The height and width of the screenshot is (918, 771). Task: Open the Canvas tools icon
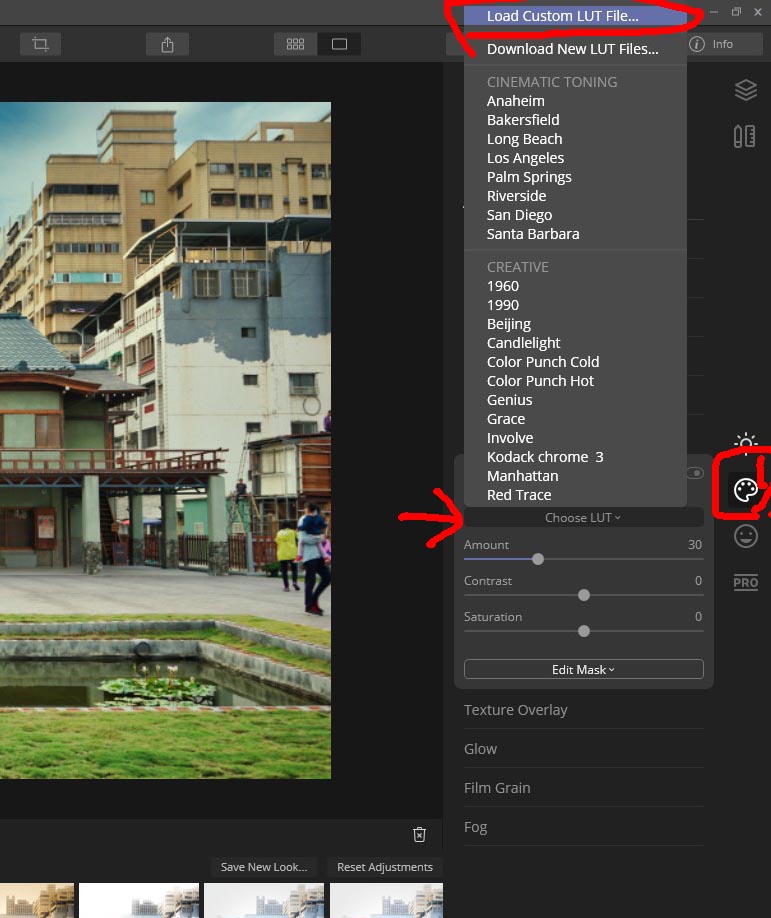[x=744, y=136]
